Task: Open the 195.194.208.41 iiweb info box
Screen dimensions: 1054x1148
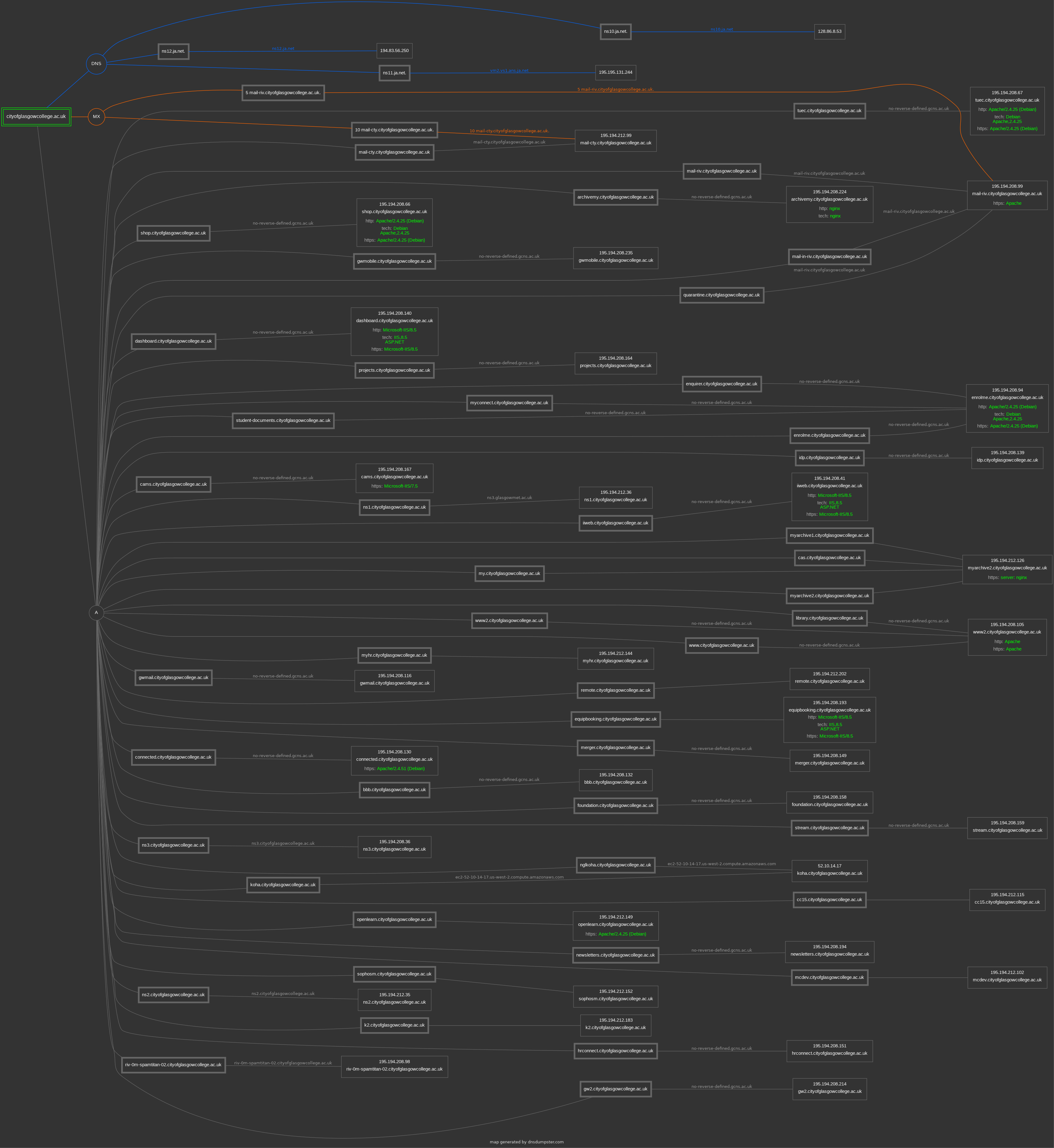Action: pyautogui.click(x=829, y=497)
